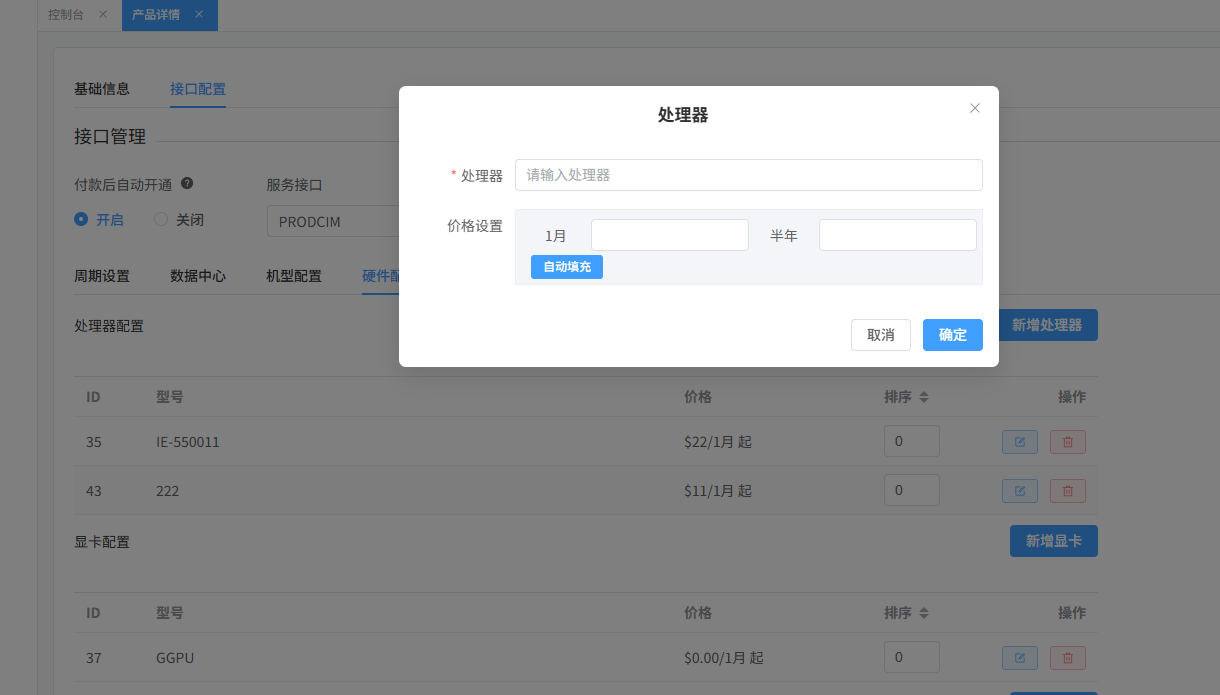Focus the 处理器 name input field
This screenshot has height=695, width=1220.
749,175
